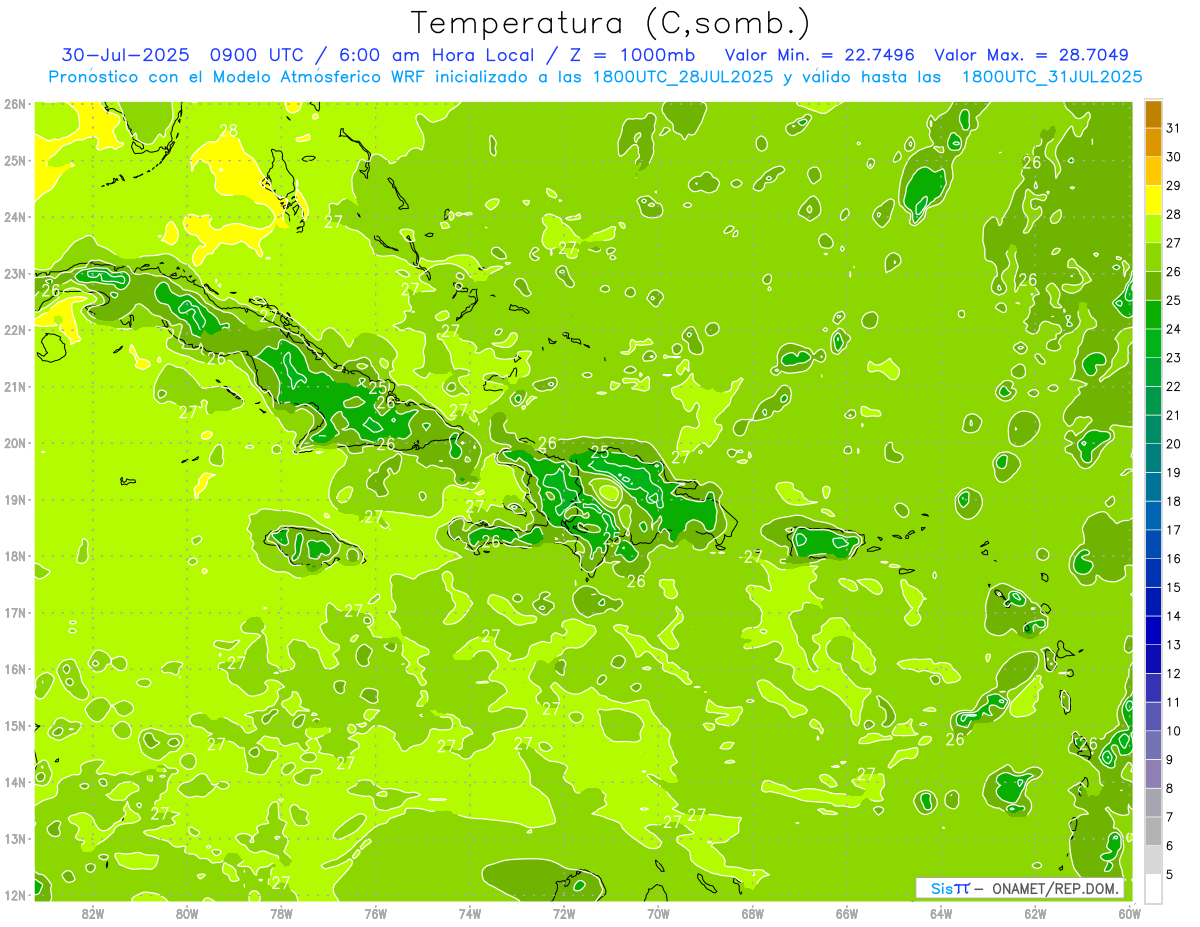The image size is (1200, 927).
Task: Click the '13N' latitude axis label
Action: click(15, 839)
